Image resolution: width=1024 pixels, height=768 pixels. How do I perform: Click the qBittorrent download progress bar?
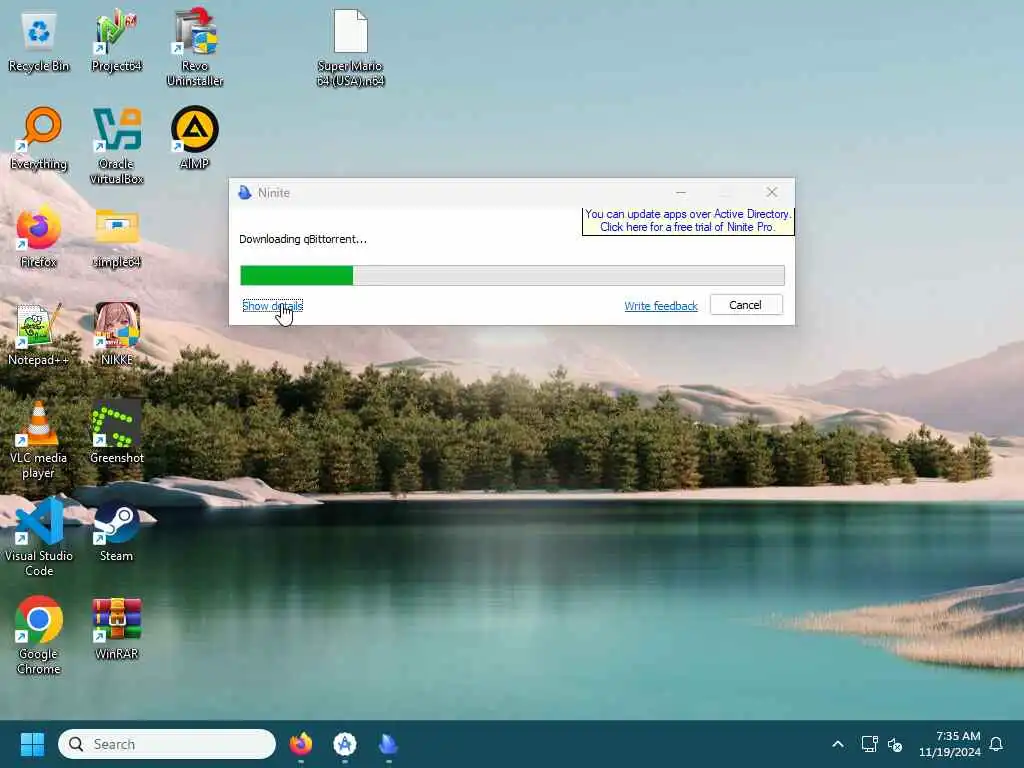coord(513,276)
